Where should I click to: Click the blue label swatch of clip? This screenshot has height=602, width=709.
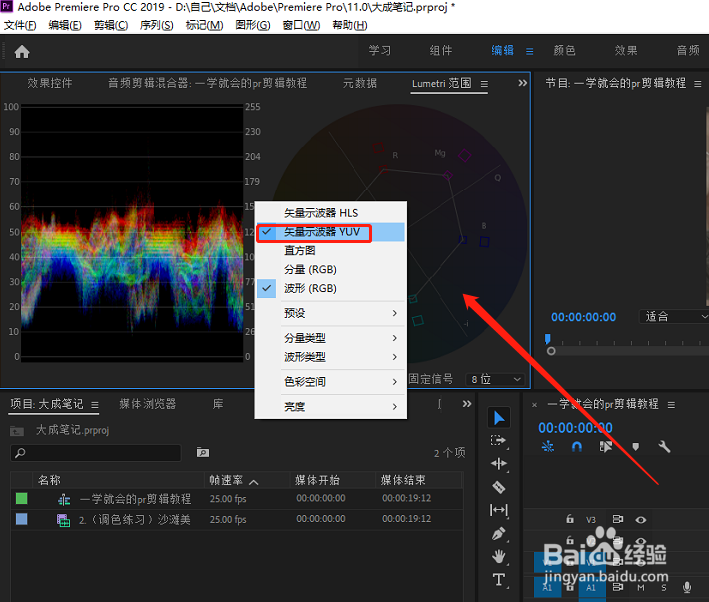21,519
